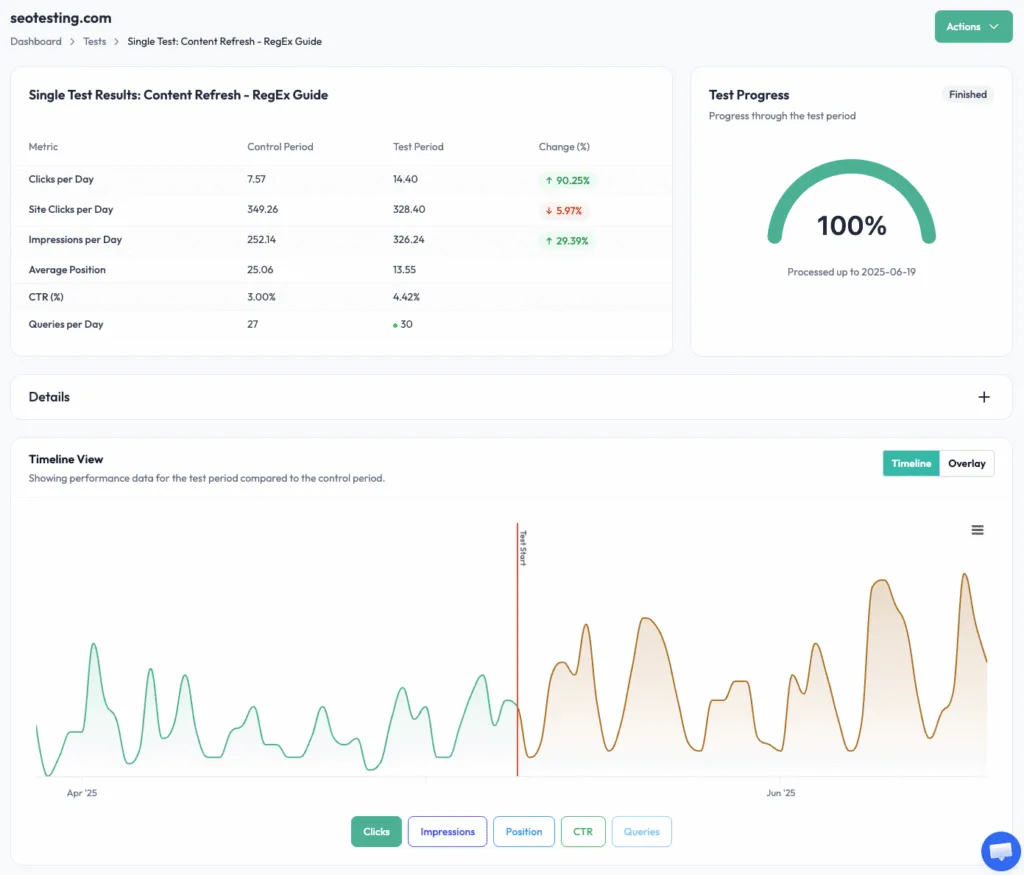Click the 100% progress gauge
This screenshot has height=875, width=1024.
pyautogui.click(x=851, y=225)
